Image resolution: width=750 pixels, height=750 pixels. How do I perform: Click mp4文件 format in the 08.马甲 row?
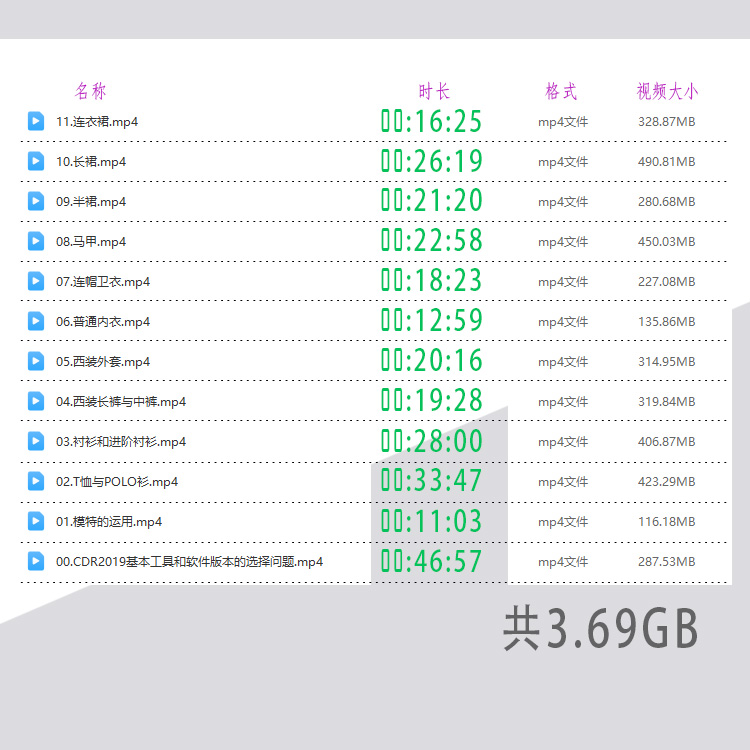pos(563,243)
